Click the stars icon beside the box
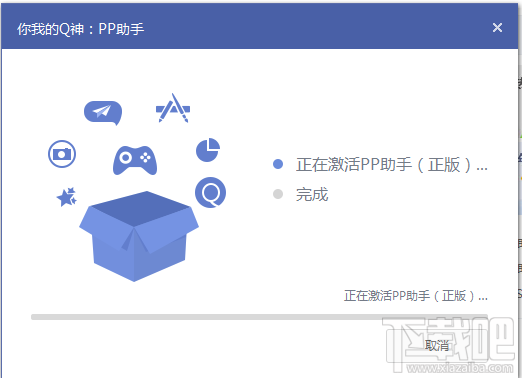 (x=67, y=197)
